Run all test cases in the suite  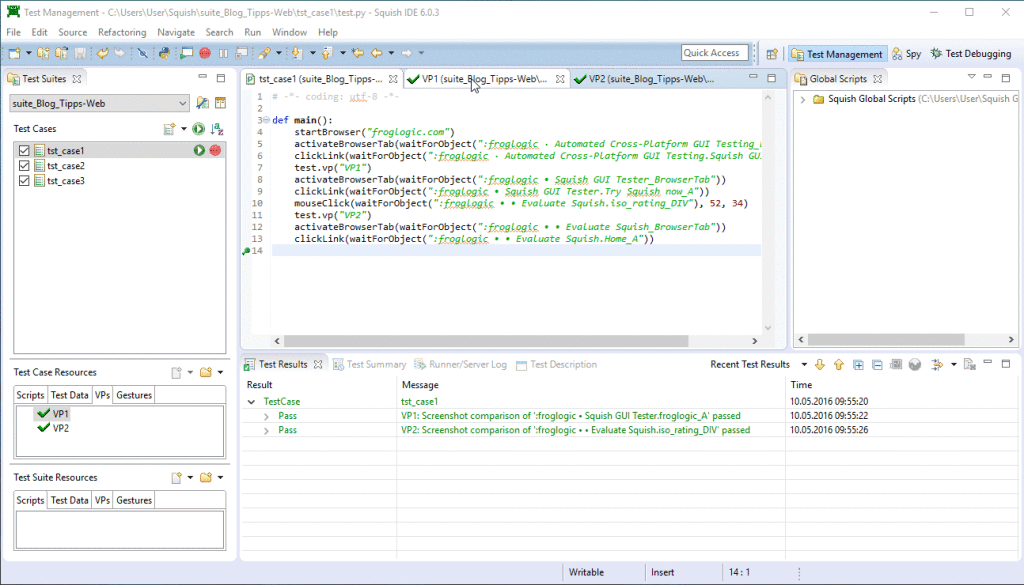[199, 129]
